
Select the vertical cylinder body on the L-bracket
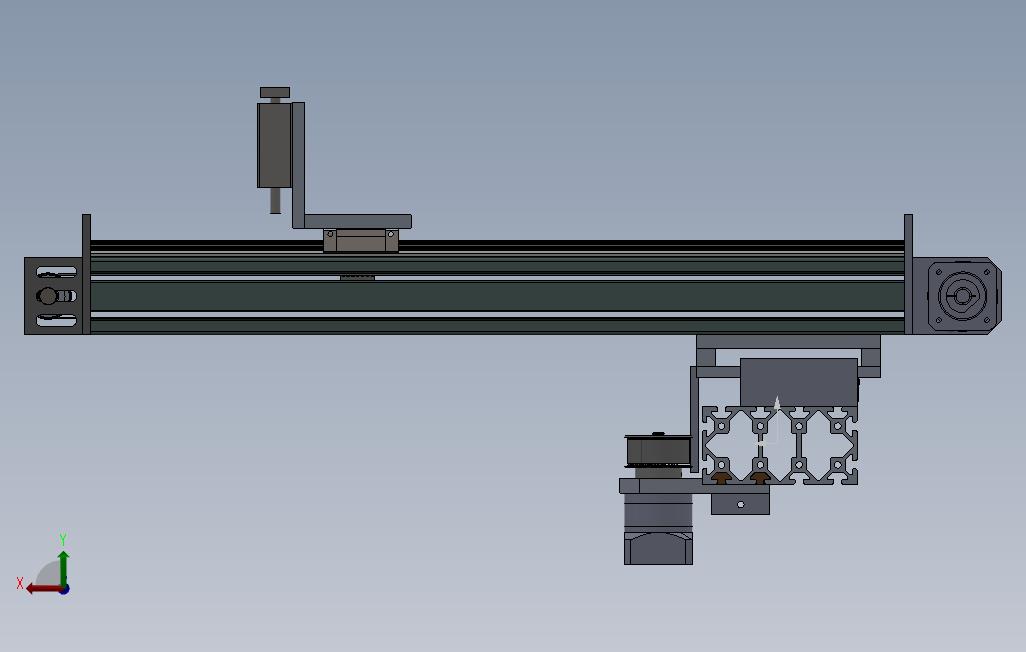pyautogui.click(x=274, y=145)
